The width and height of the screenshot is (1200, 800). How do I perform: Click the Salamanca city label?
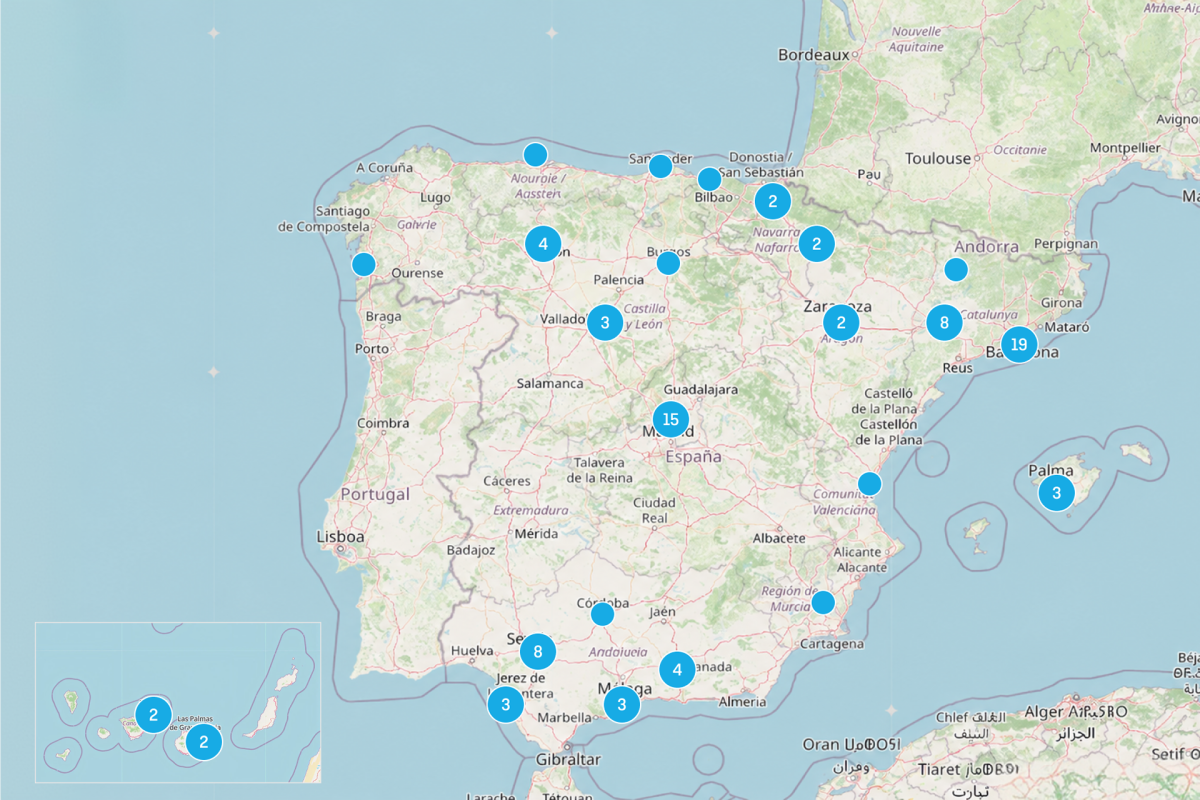coord(550,383)
